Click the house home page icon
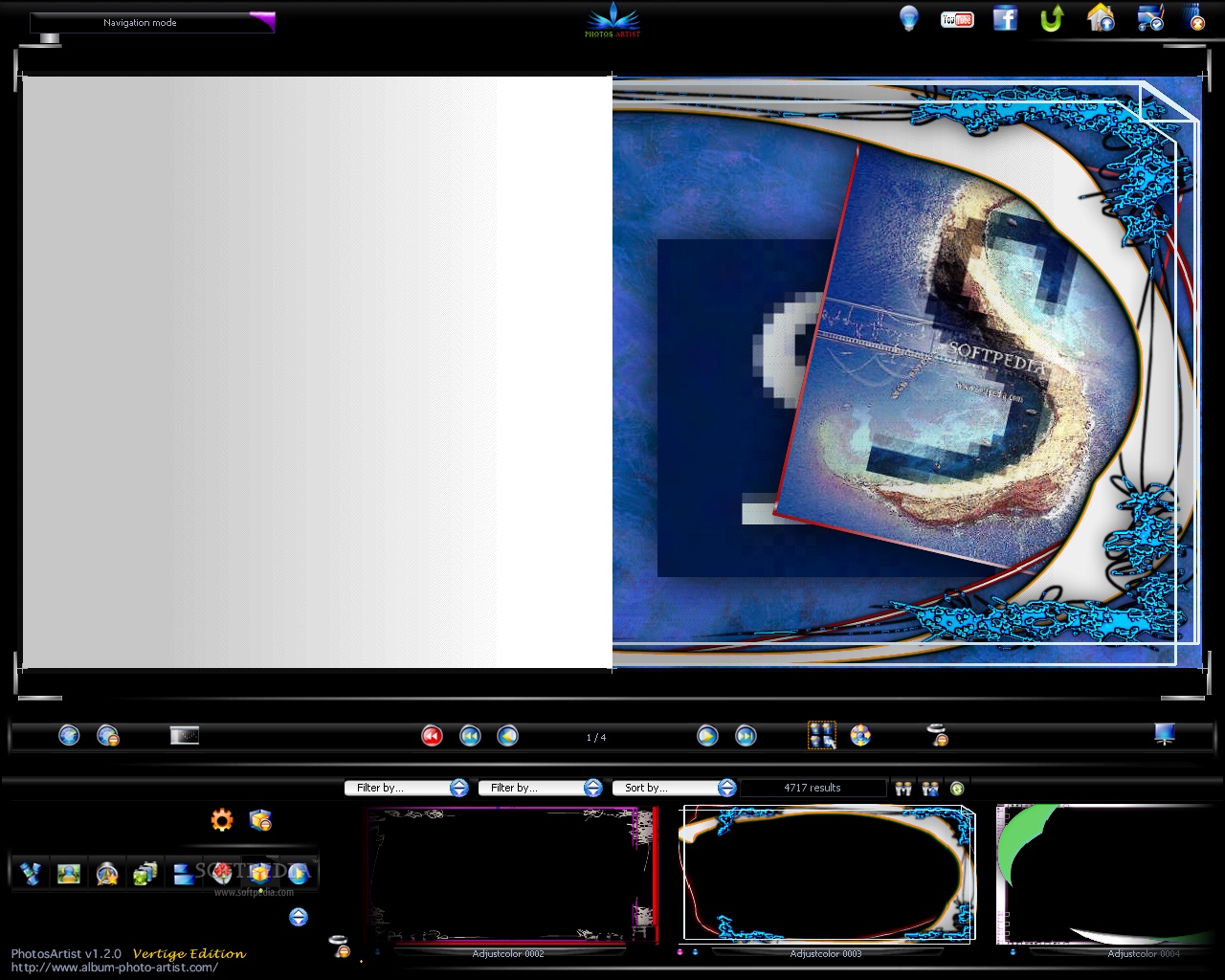Screen dimensions: 1225x980 1101,18
